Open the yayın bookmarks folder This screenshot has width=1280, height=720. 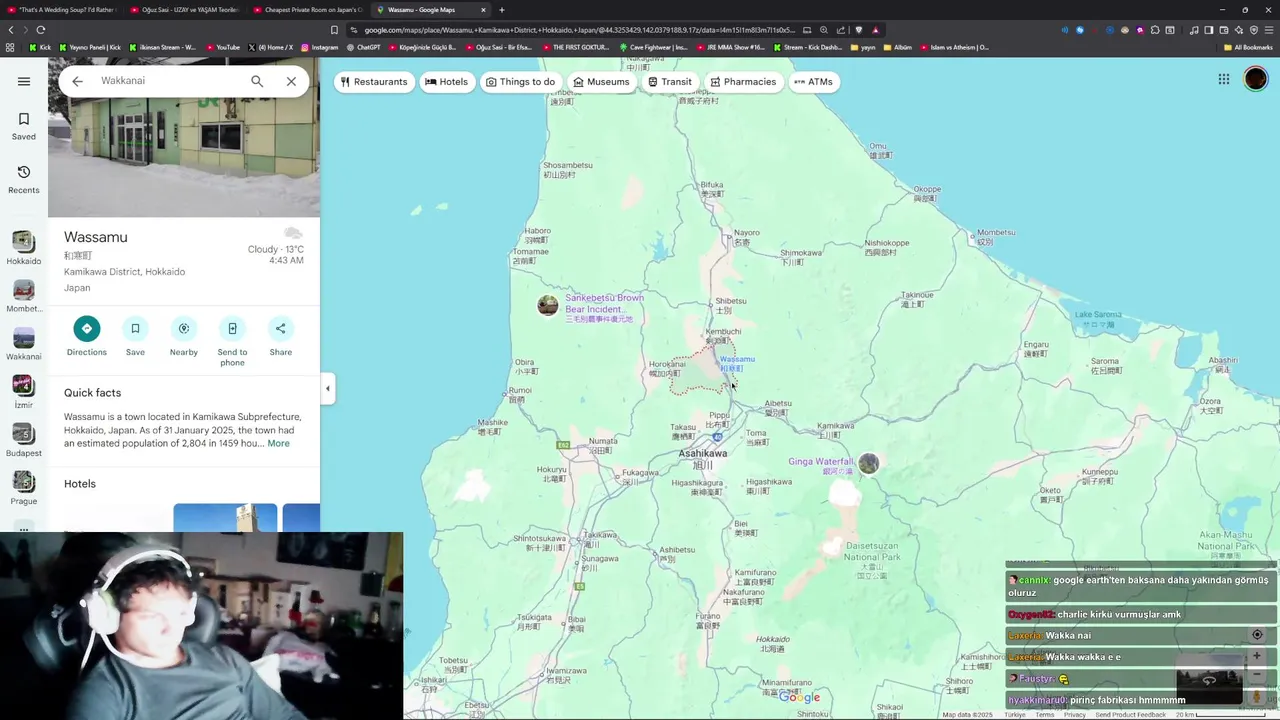coord(863,47)
